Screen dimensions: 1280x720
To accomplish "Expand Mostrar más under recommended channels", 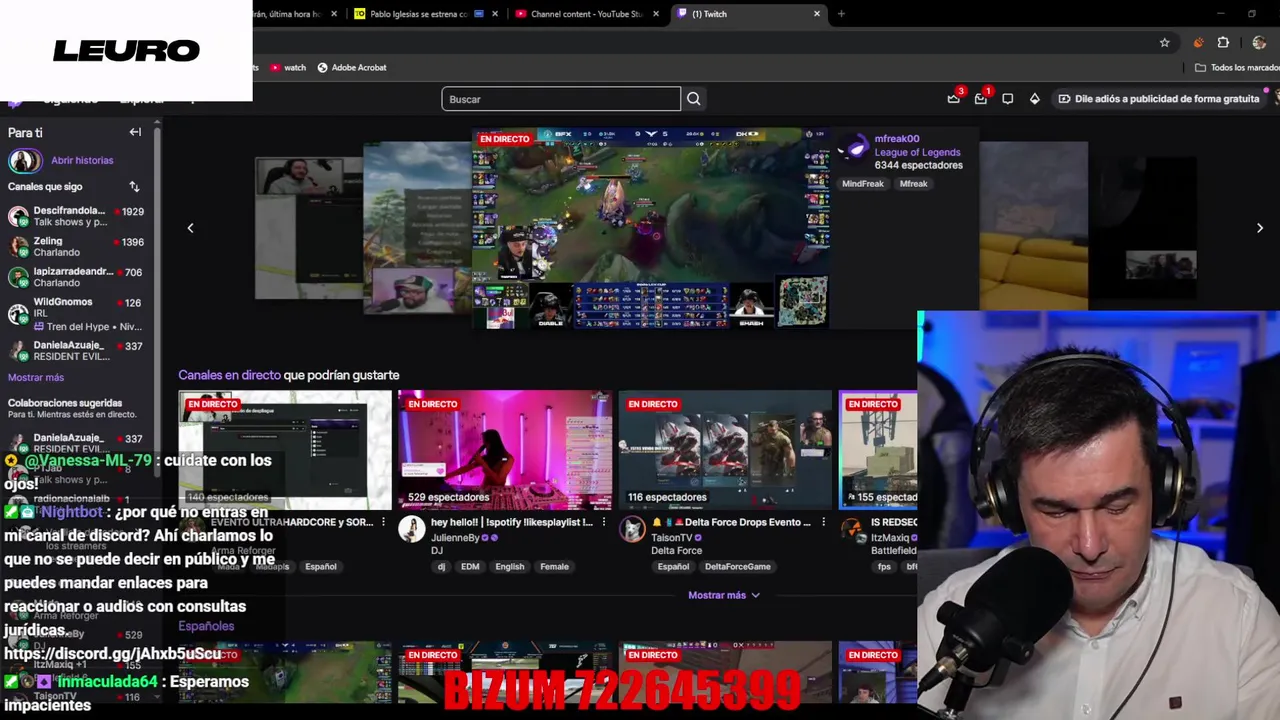I will [724, 595].
